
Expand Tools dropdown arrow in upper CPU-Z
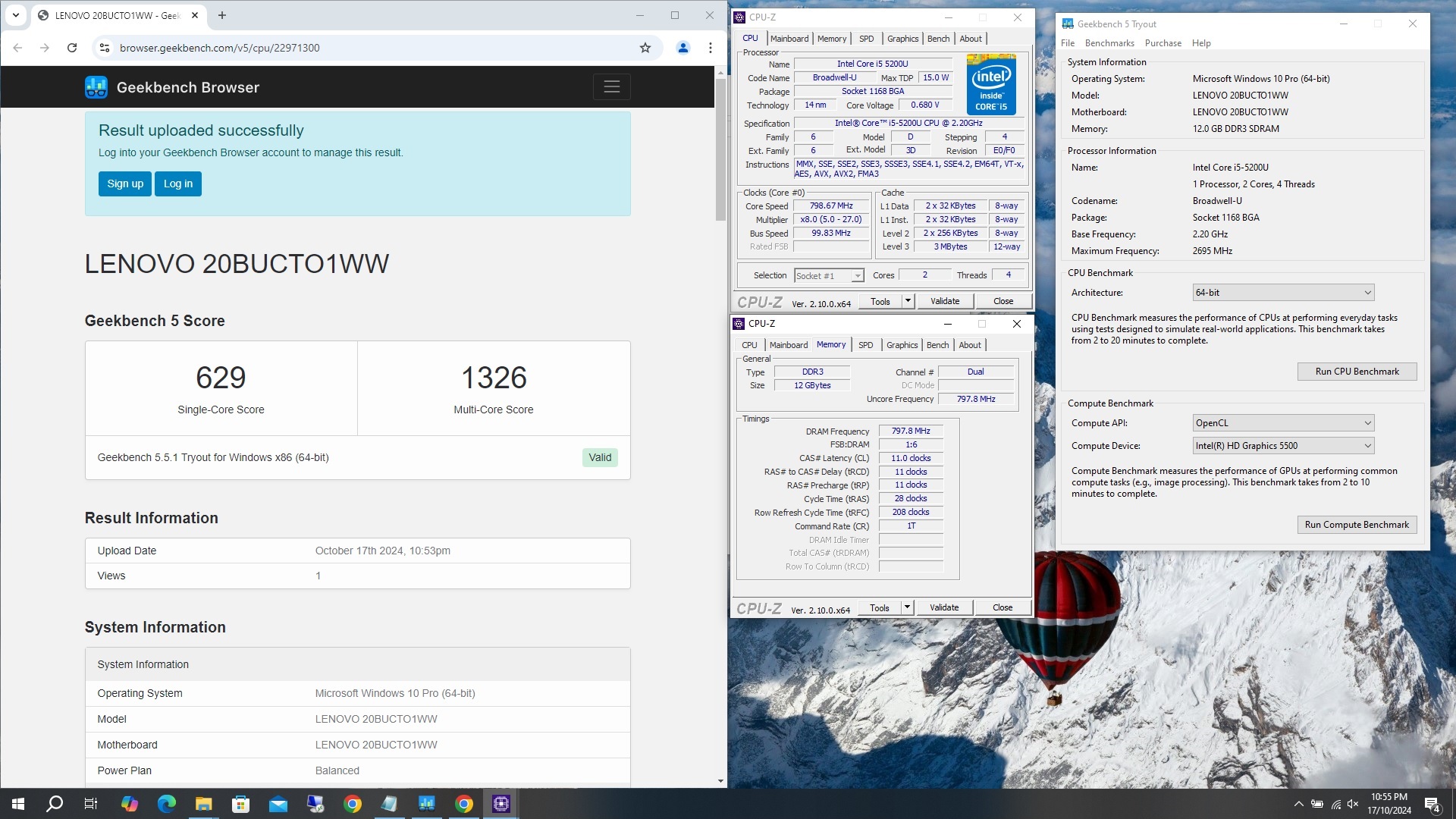908,301
